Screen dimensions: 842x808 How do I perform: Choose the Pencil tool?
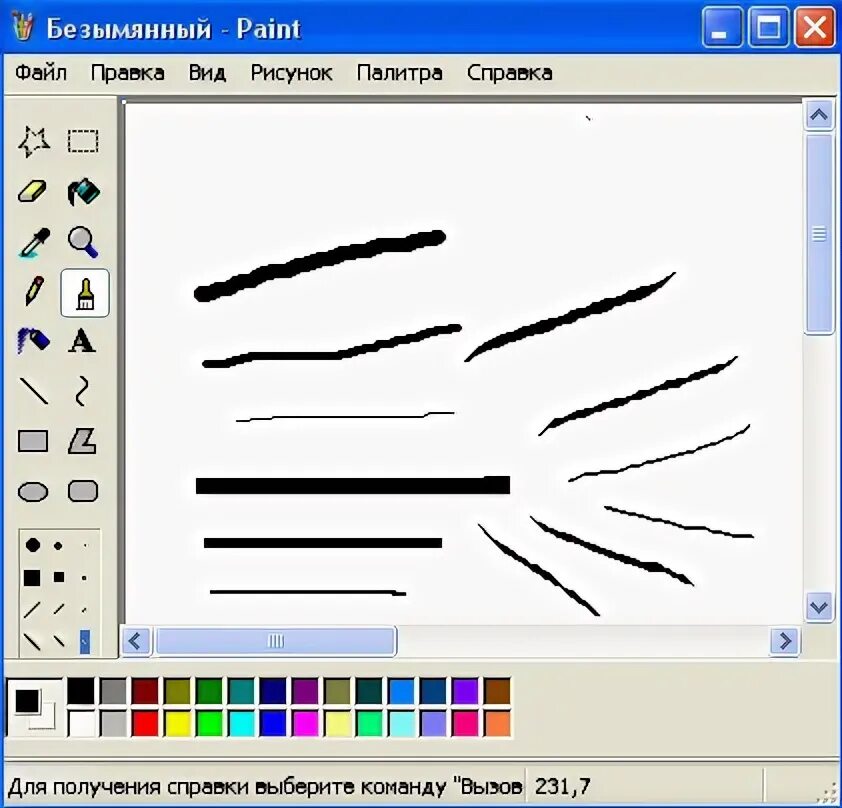34,291
